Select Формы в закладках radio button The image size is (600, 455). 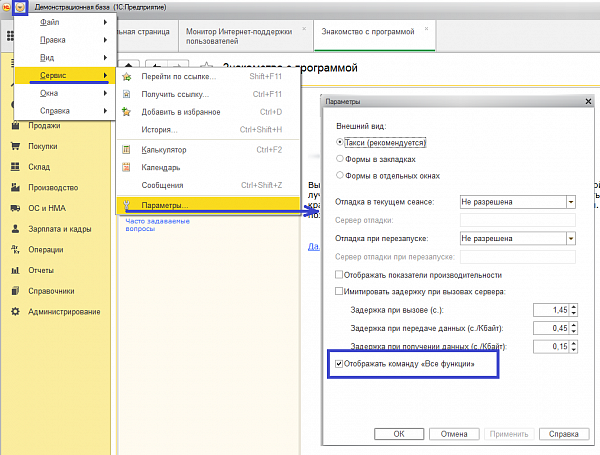tap(339, 158)
